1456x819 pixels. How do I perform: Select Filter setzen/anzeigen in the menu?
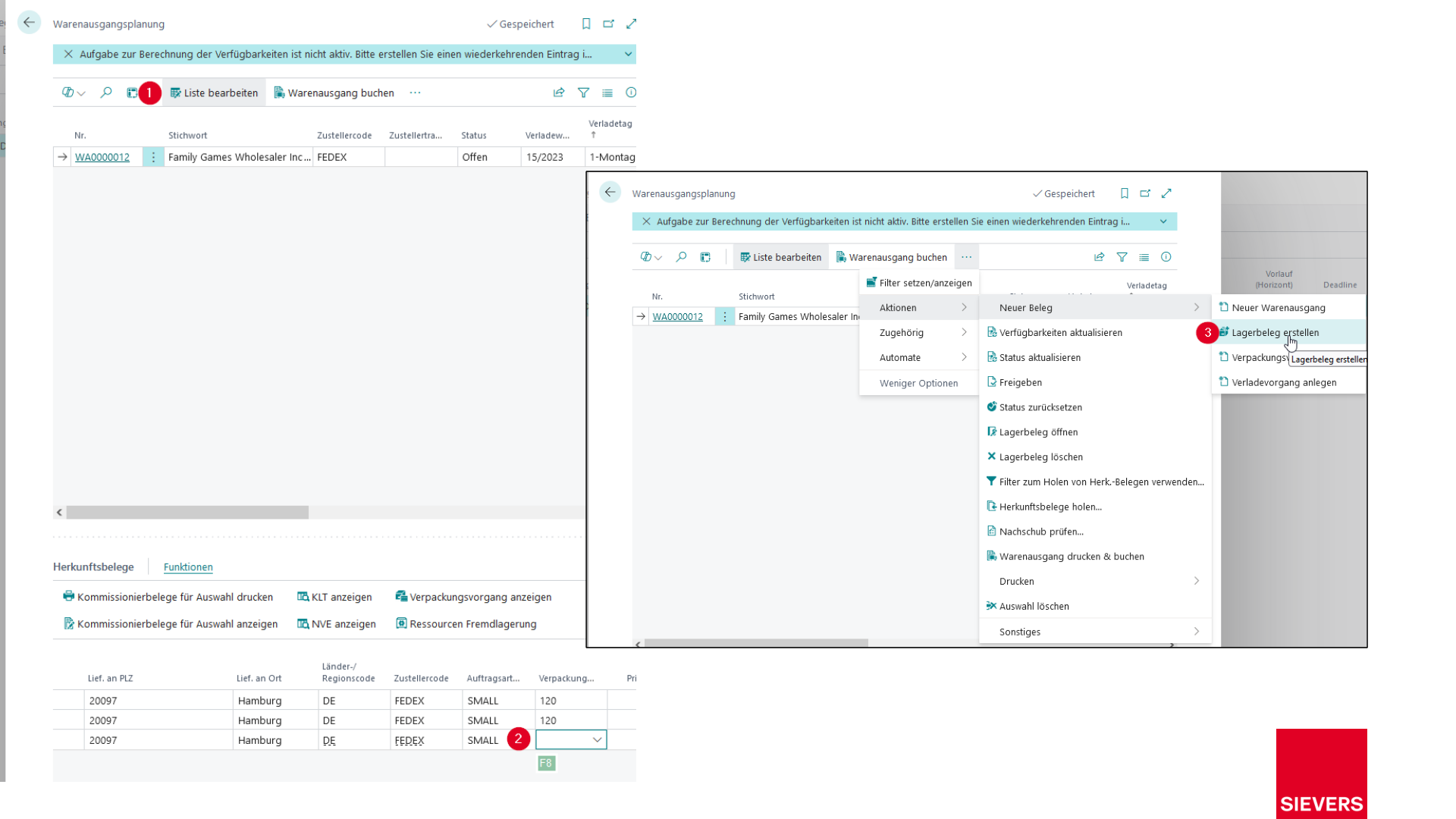tap(918, 283)
